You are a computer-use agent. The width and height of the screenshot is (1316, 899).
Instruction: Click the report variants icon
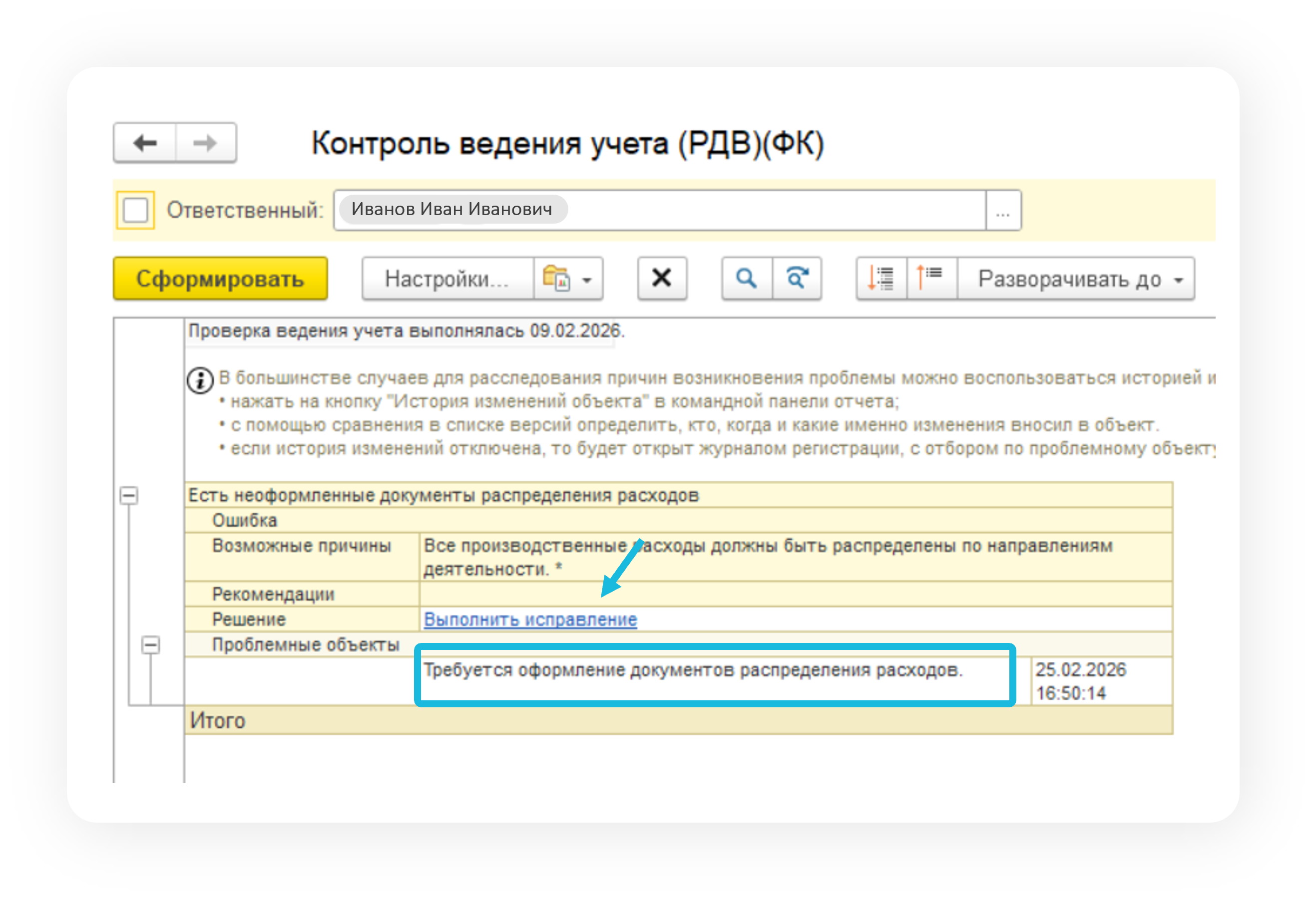click(x=555, y=279)
